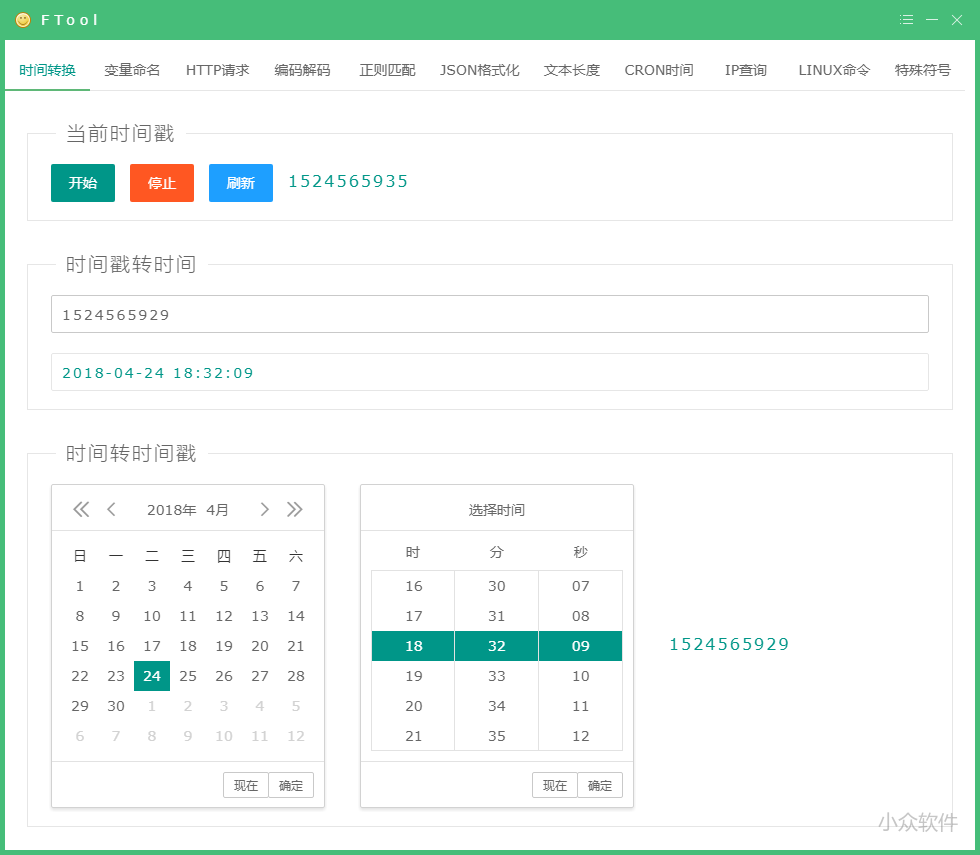This screenshot has width=980, height=855.
Task: Open the HTTP请求 tab
Action: pyautogui.click(x=216, y=70)
